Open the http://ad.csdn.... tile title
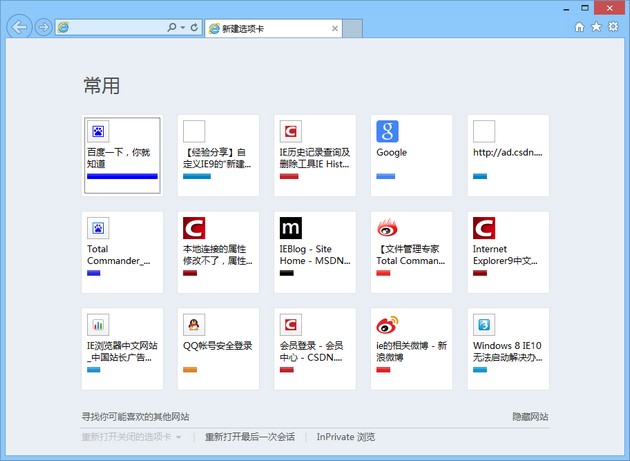 pos(508,153)
